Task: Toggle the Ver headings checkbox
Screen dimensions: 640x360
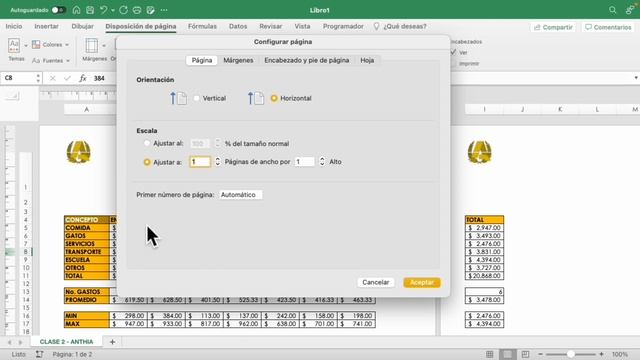Action: 453,52
